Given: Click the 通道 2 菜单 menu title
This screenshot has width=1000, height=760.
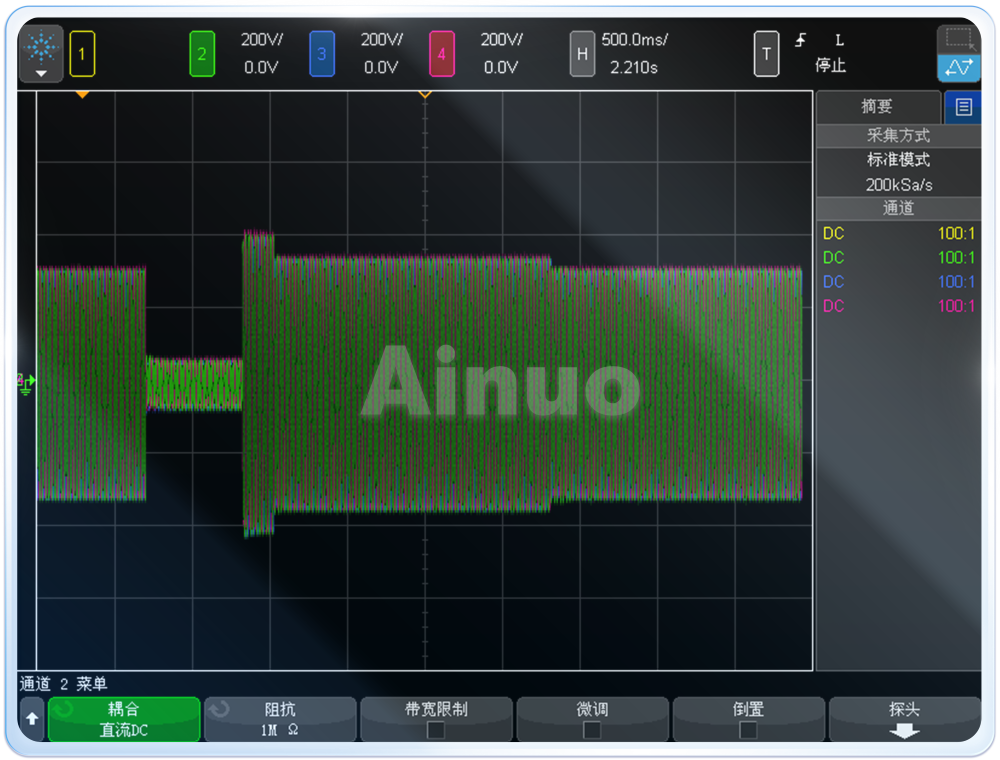Looking at the screenshot, I should 63,684.
